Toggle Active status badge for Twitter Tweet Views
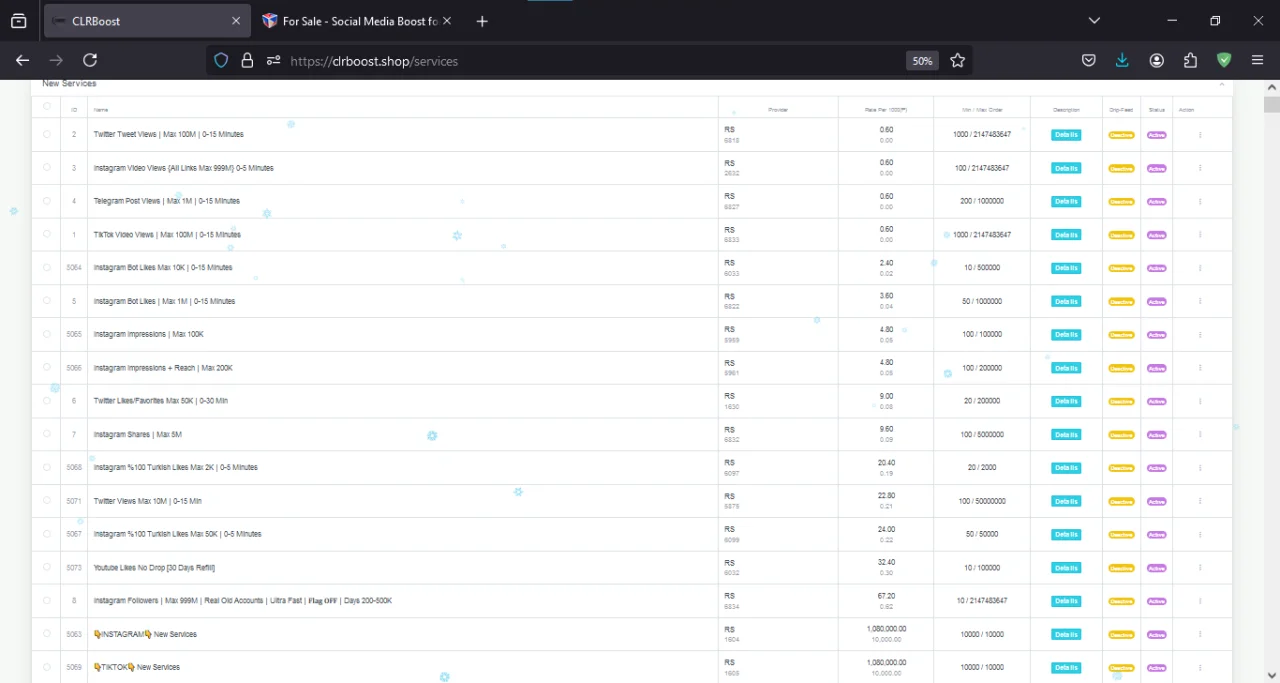The image size is (1280, 683). click(1157, 134)
